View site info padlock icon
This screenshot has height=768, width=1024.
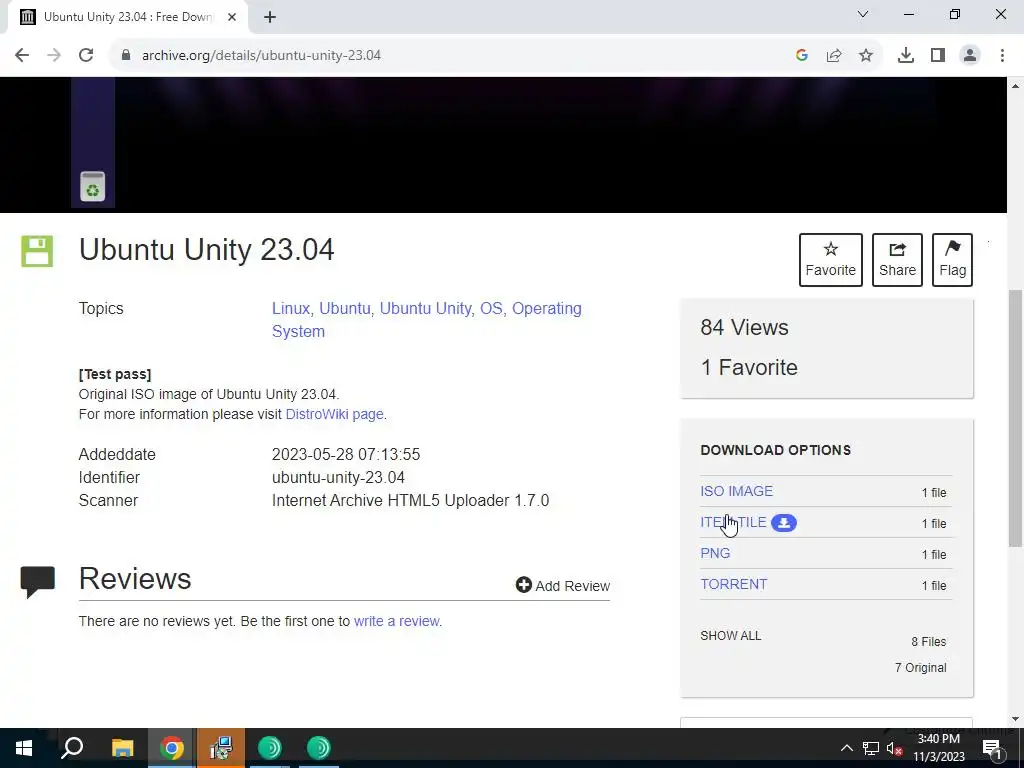[126, 56]
